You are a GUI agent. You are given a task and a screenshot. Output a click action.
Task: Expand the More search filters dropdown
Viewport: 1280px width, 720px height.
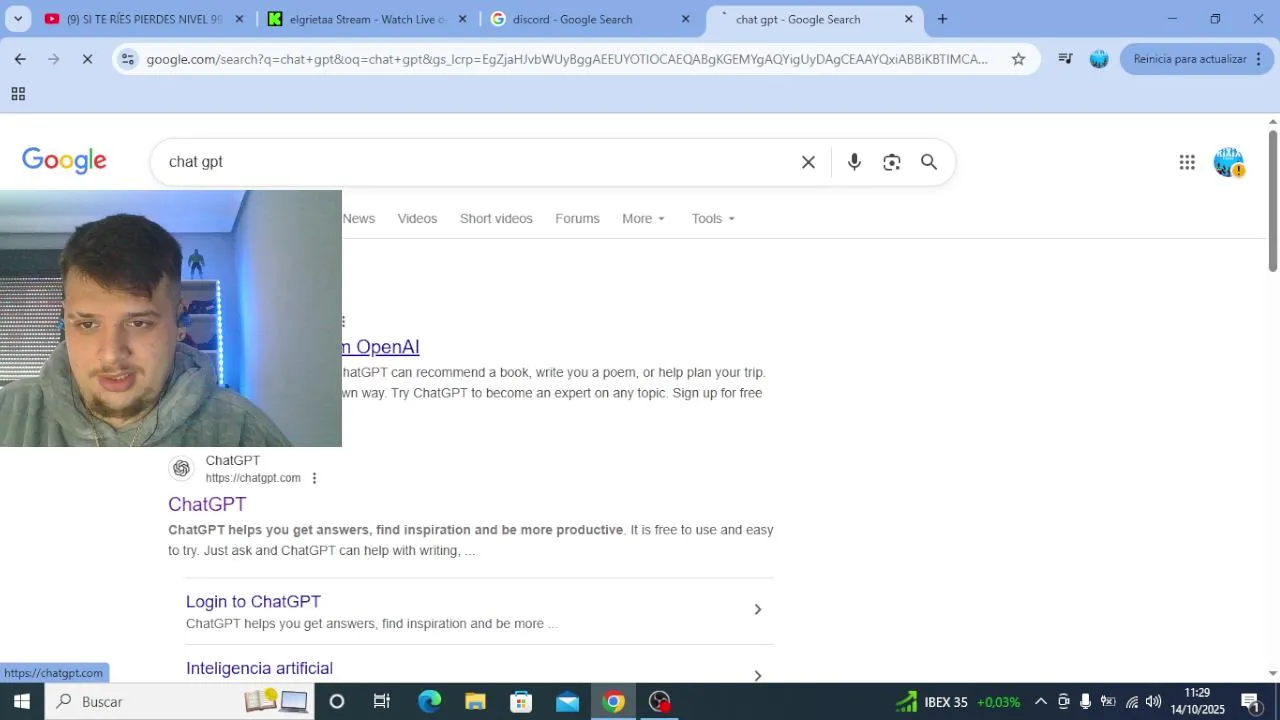(x=643, y=218)
